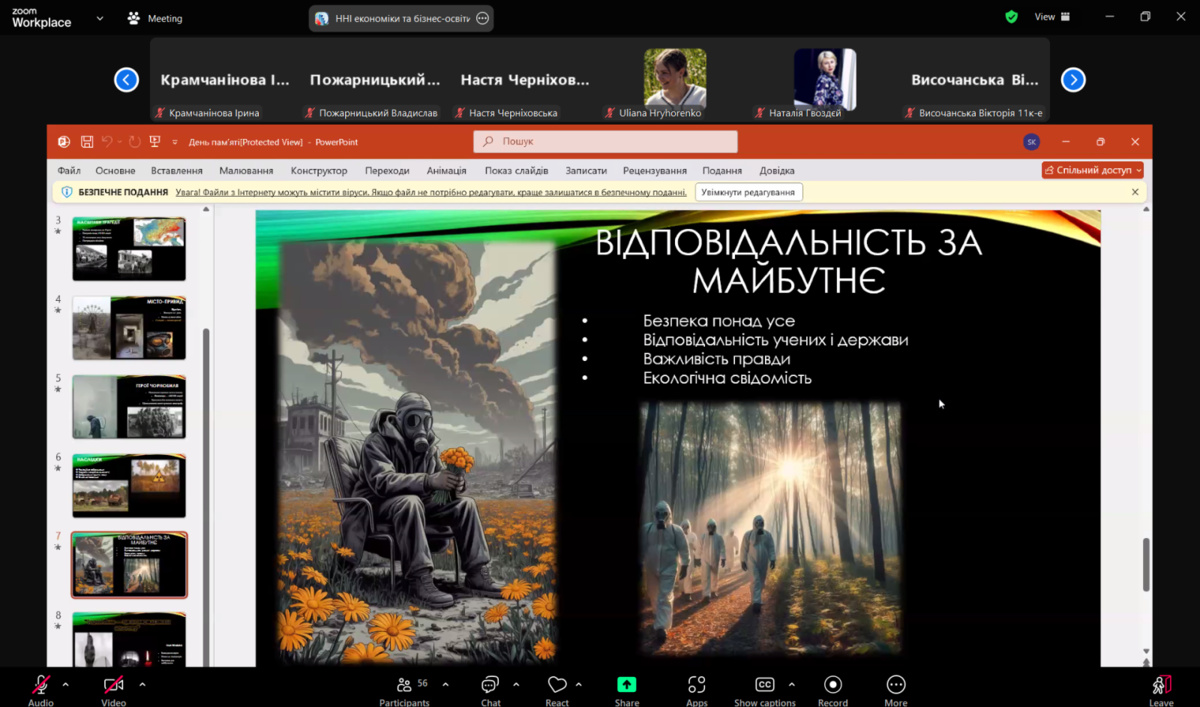Image resolution: width=1200 pixels, height=707 pixels.
Task: Open the Meeting tab in the title bar
Action: pyautogui.click(x=155, y=18)
